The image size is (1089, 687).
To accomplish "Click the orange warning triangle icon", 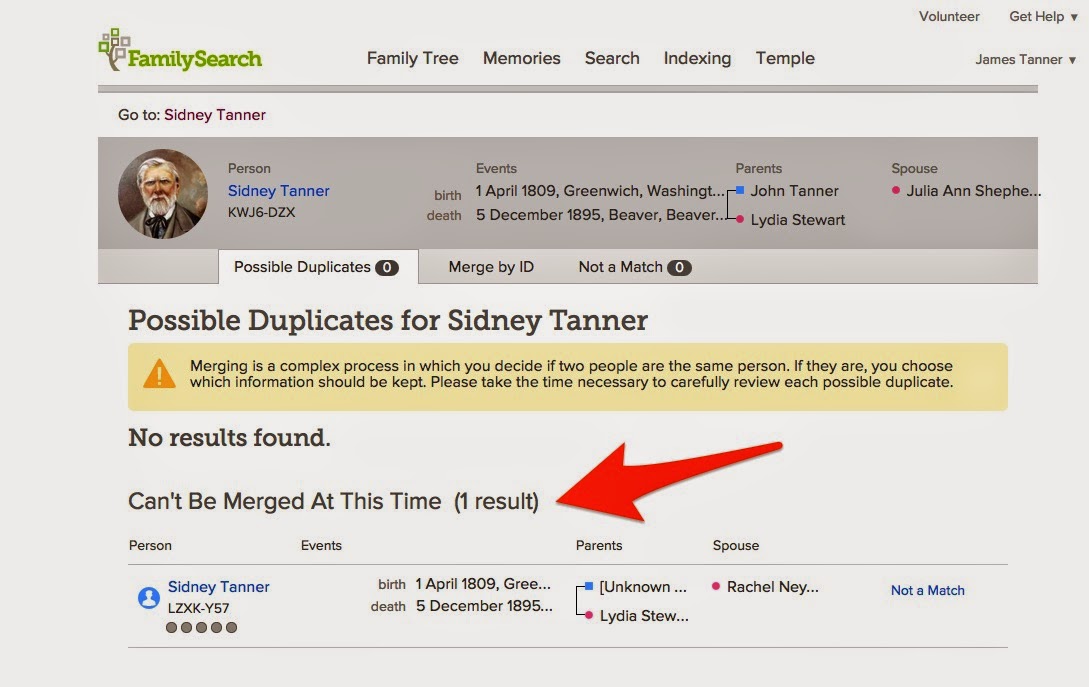I will click(159, 374).
